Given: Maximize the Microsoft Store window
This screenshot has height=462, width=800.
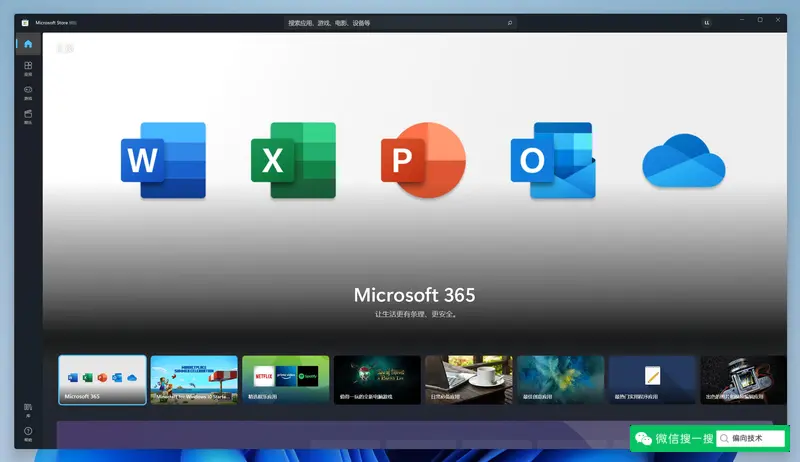Looking at the screenshot, I should (x=760, y=20).
